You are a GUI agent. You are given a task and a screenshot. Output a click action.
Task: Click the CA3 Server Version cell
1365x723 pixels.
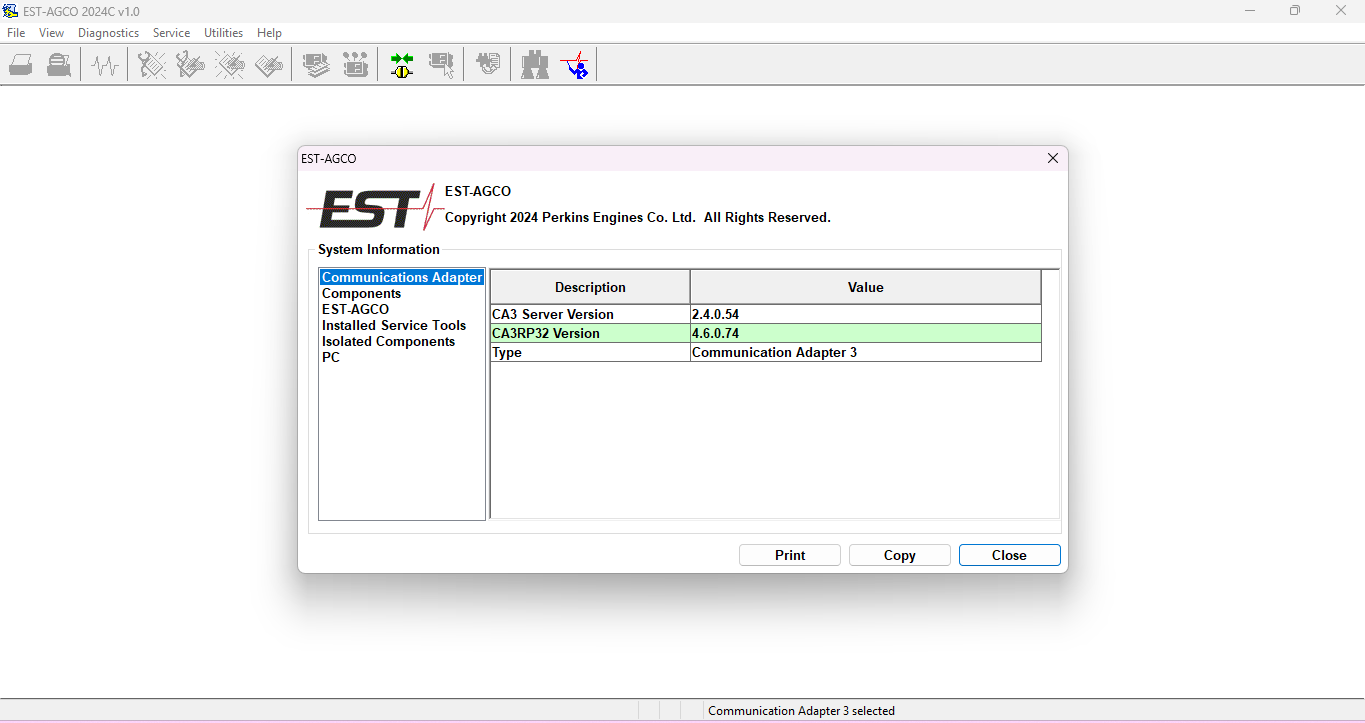[590, 314]
